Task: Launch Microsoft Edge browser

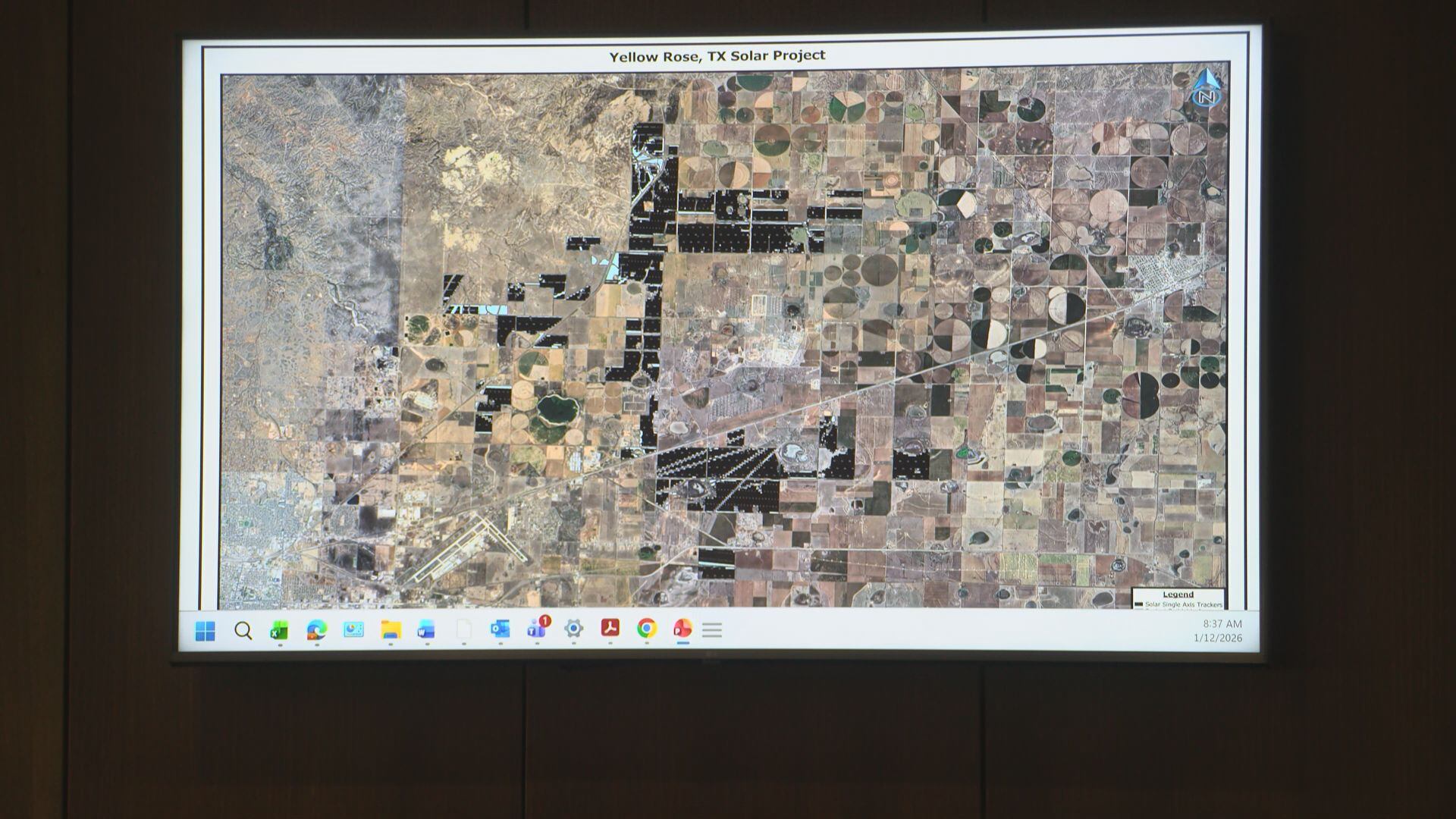Action: [x=316, y=632]
